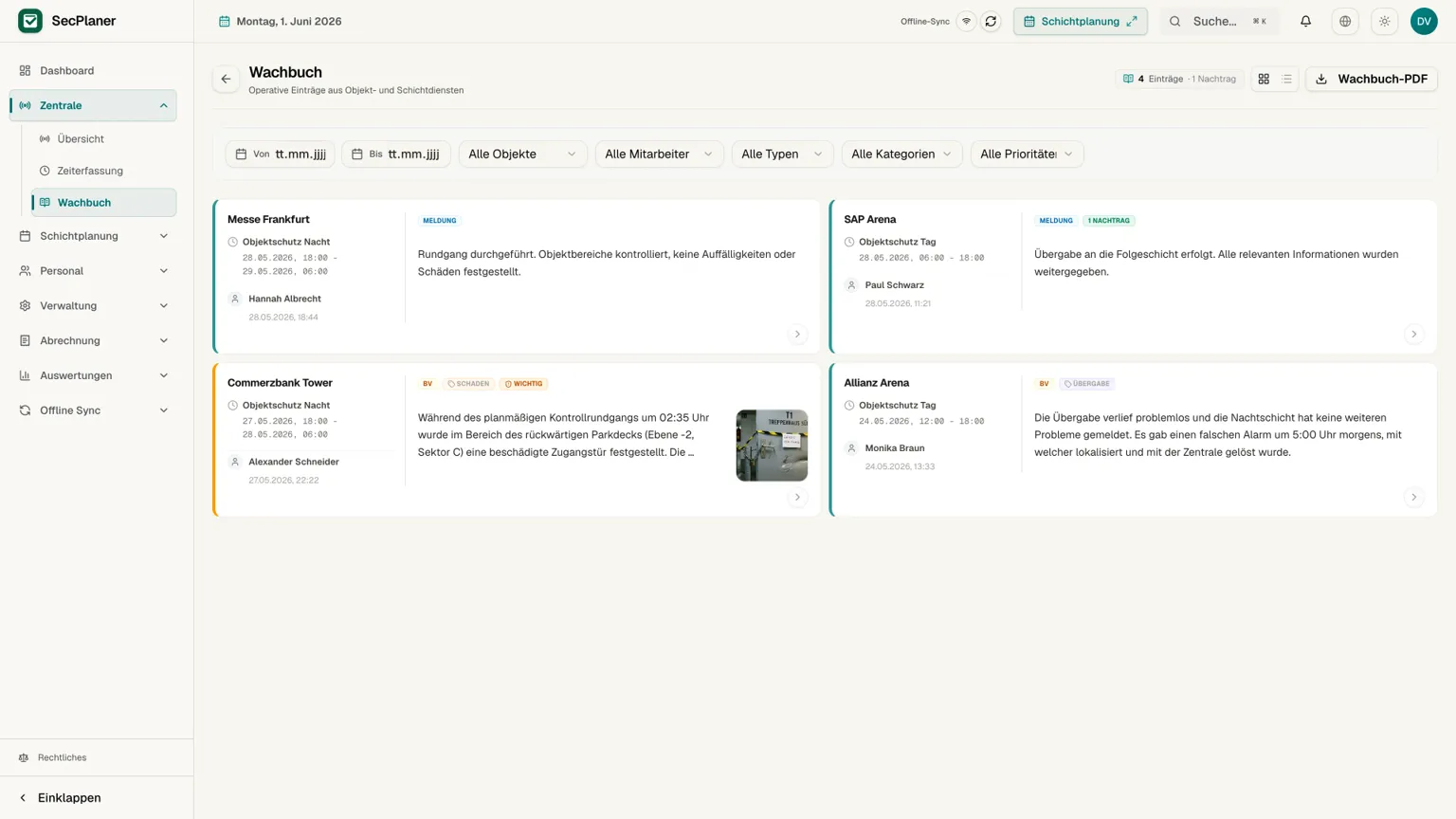Switch to grid card view

pyautogui.click(x=1264, y=80)
